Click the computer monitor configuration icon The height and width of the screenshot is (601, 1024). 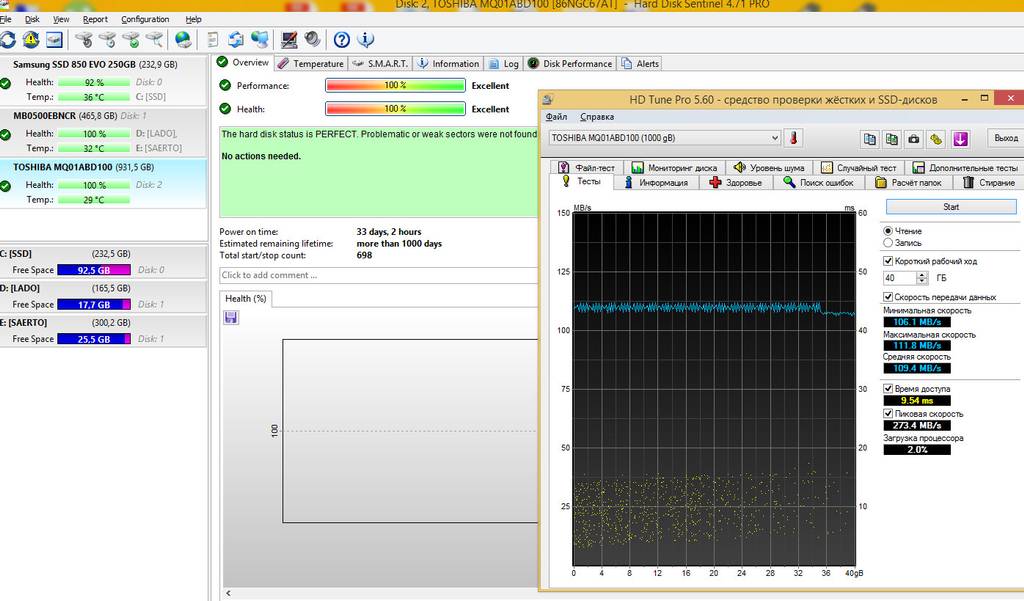289,40
